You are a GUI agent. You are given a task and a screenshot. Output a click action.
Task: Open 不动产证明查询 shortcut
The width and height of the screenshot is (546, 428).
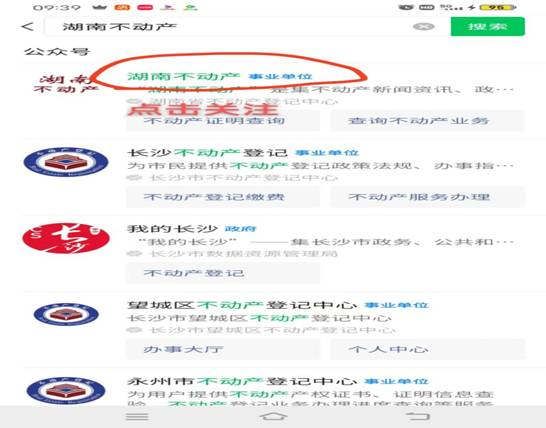pos(223,121)
